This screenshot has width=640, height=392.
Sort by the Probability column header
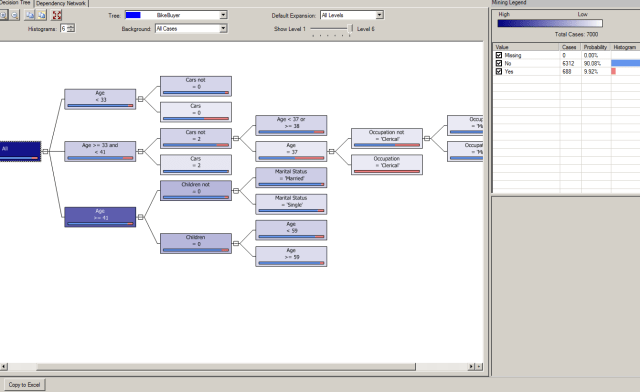point(596,47)
